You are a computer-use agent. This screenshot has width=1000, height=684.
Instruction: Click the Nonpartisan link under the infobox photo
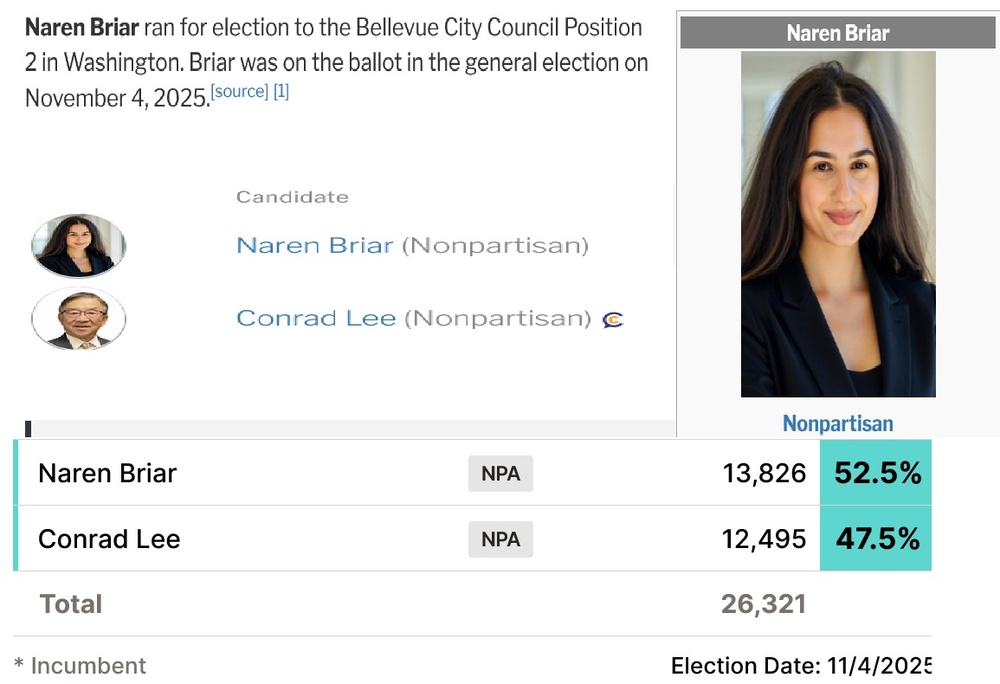(838, 423)
